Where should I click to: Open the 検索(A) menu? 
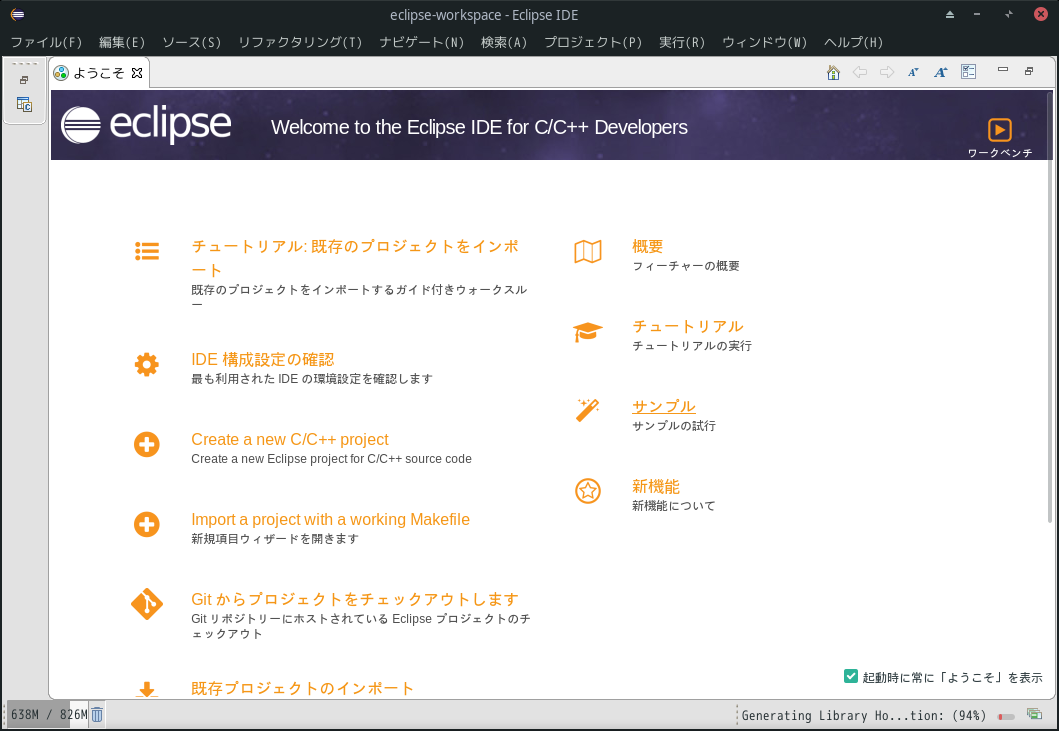pyautogui.click(x=503, y=42)
